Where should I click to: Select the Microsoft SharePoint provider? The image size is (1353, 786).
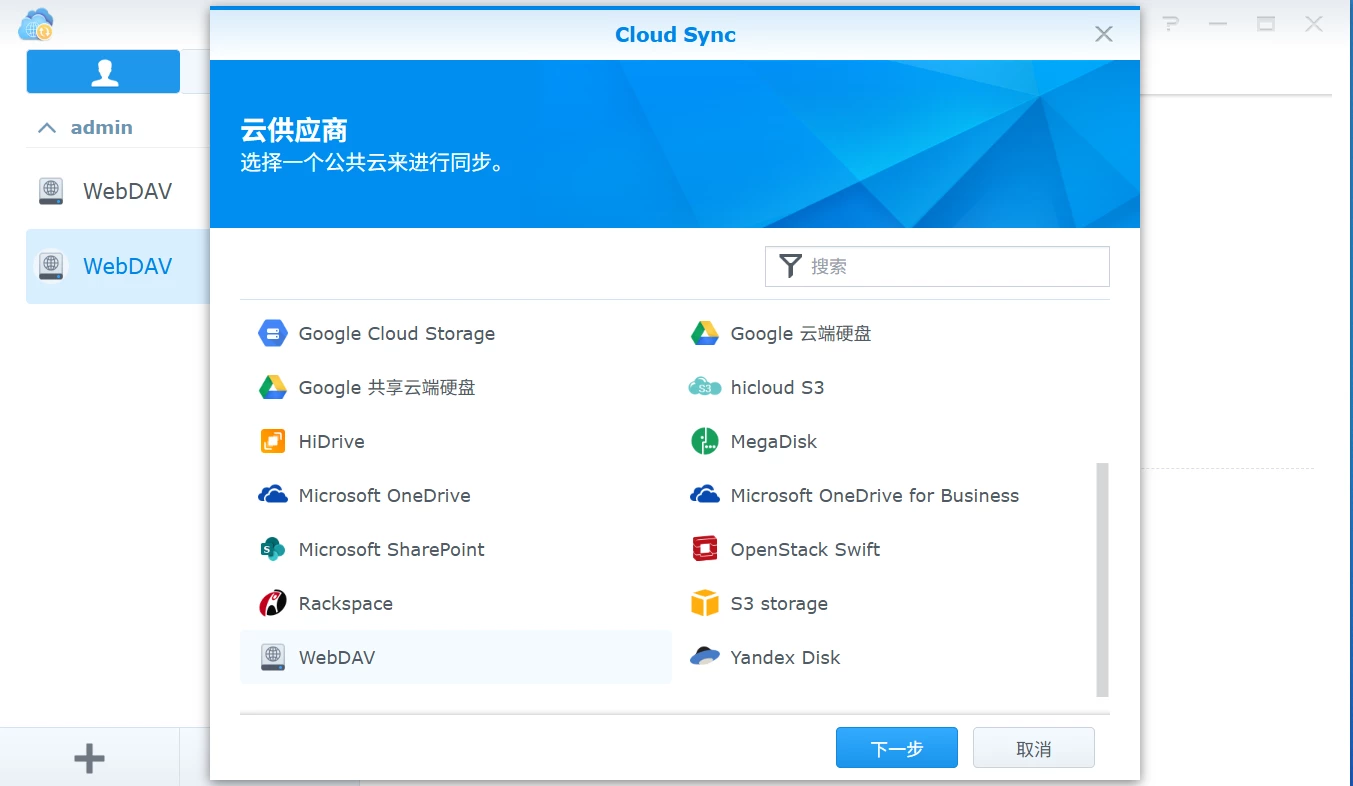click(x=391, y=549)
